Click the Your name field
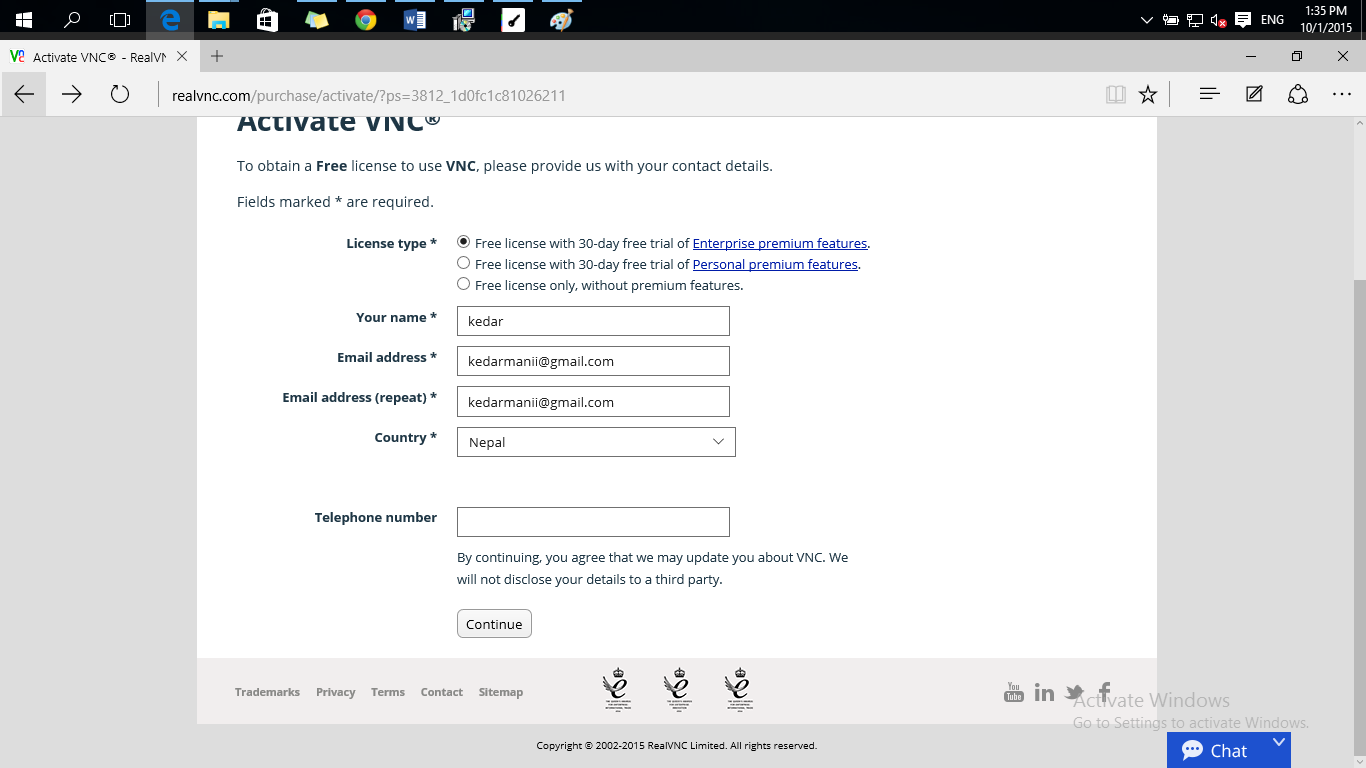 (x=593, y=321)
